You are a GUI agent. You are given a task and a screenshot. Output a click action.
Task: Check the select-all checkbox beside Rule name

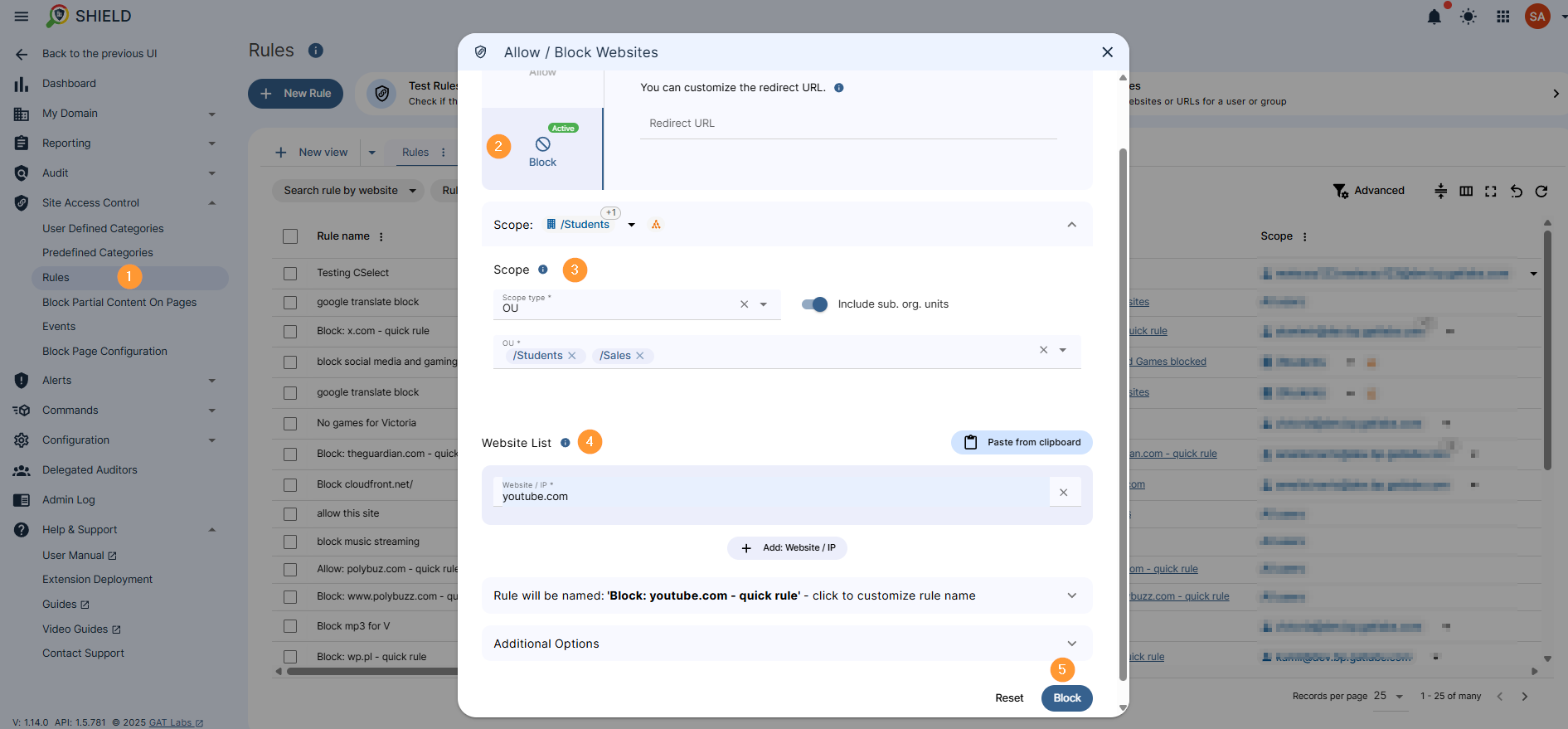pos(290,236)
